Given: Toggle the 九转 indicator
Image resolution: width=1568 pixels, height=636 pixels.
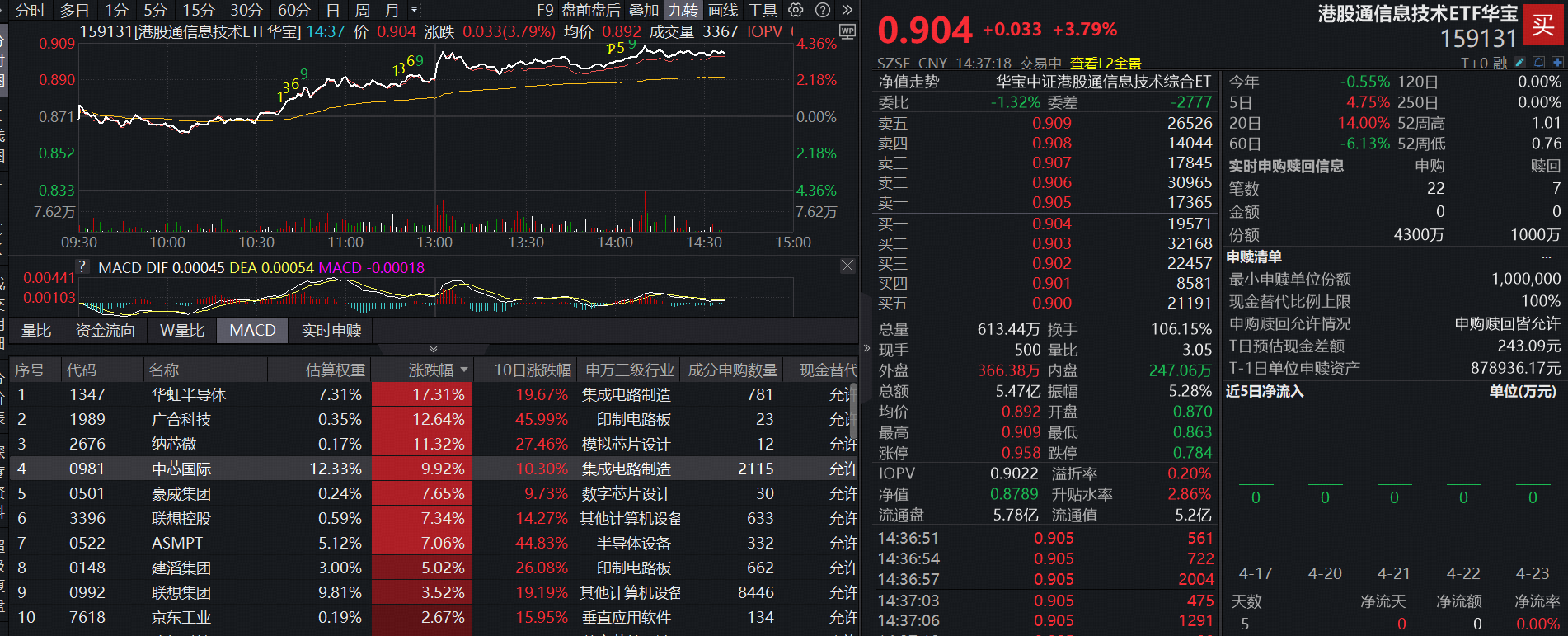Looking at the screenshot, I should [683, 11].
